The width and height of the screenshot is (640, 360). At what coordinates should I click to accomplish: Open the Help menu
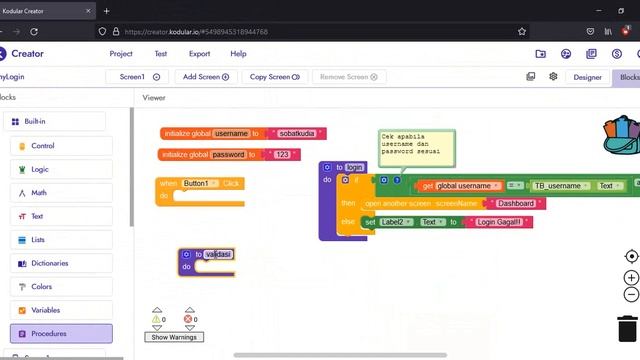pyautogui.click(x=238, y=53)
